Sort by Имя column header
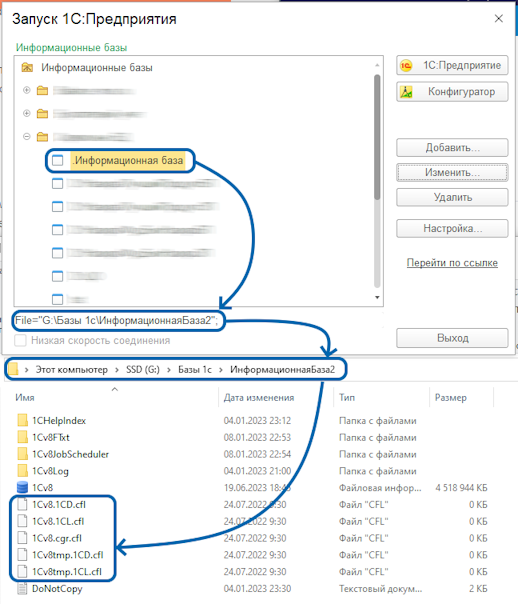Viewport: 518px width, 604px height. 25,398
